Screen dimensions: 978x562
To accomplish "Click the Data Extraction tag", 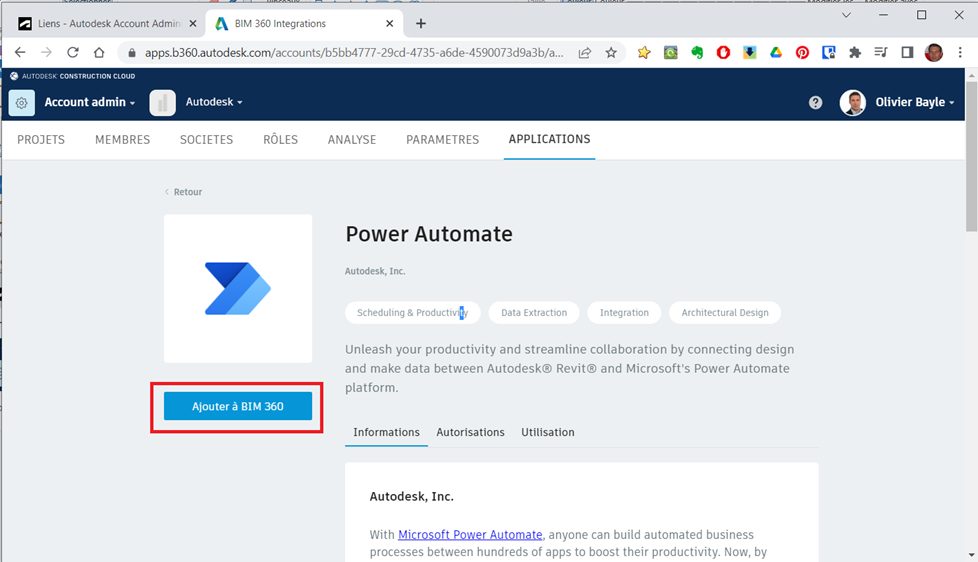I will [534, 312].
